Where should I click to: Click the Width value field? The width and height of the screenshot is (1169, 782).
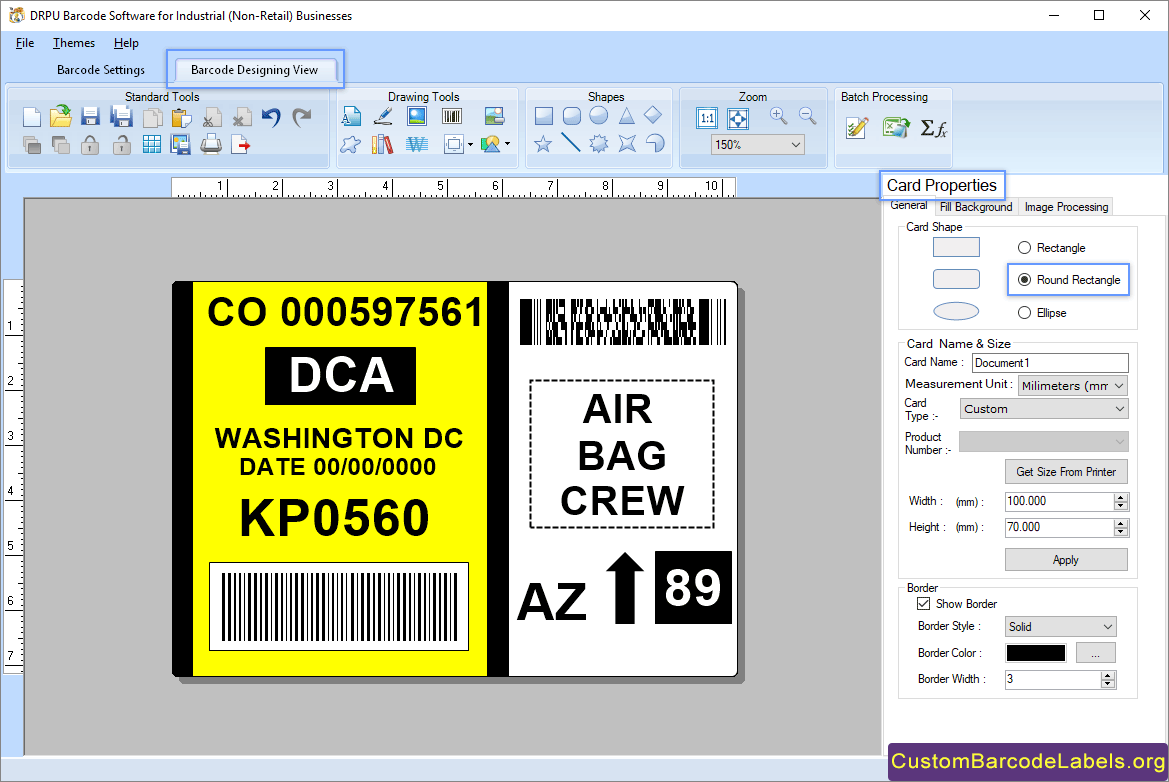[x=1059, y=501]
